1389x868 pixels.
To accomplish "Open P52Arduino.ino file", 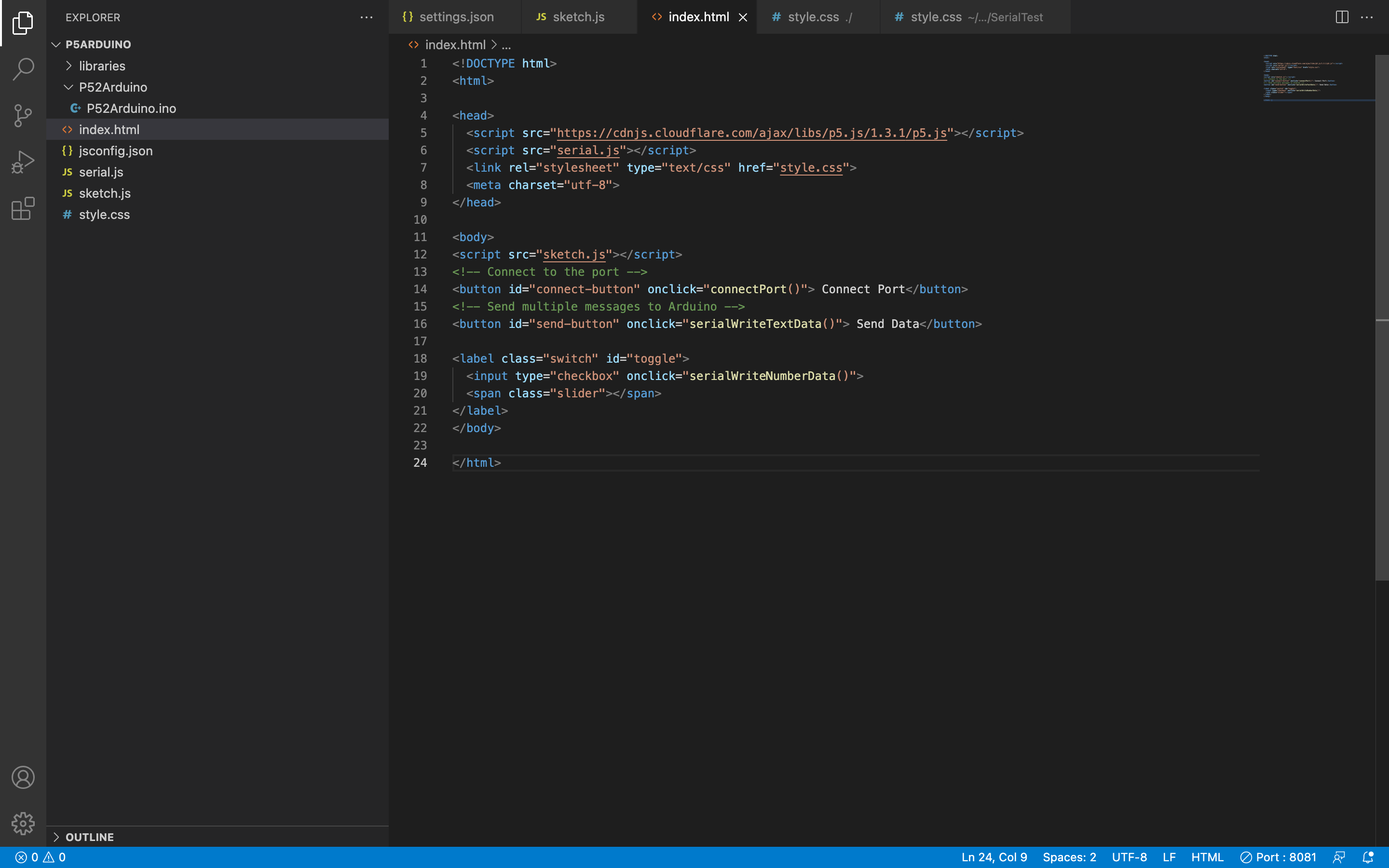I will [x=217, y=108].
